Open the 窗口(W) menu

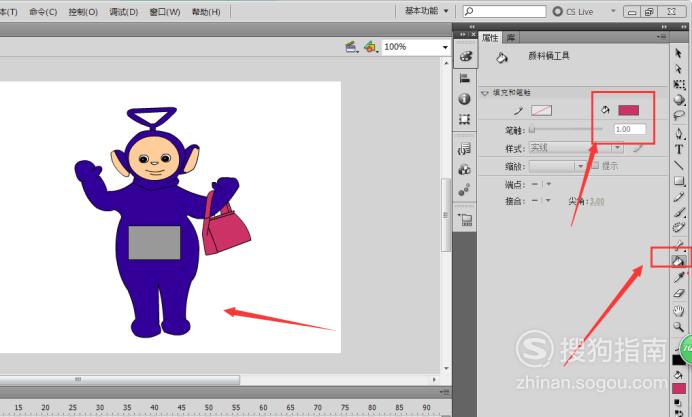click(x=165, y=12)
